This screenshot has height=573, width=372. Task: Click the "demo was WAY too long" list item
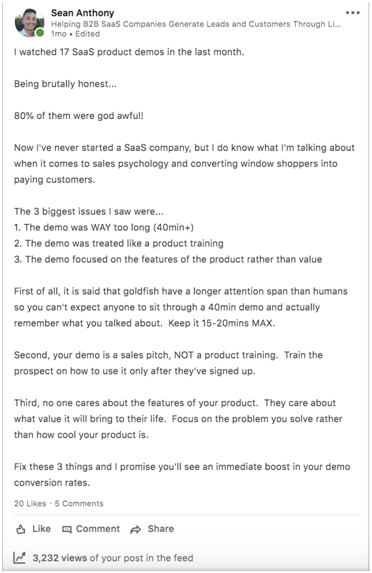pyautogui.click(x=104, y=228)
